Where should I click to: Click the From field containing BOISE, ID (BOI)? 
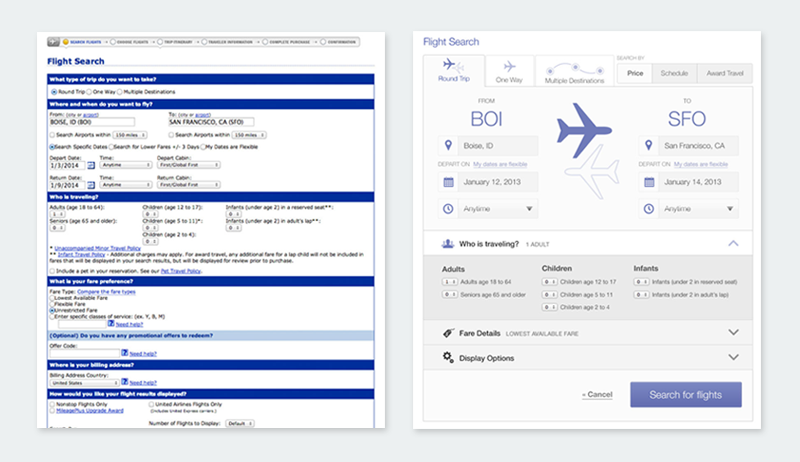point(92,122)
